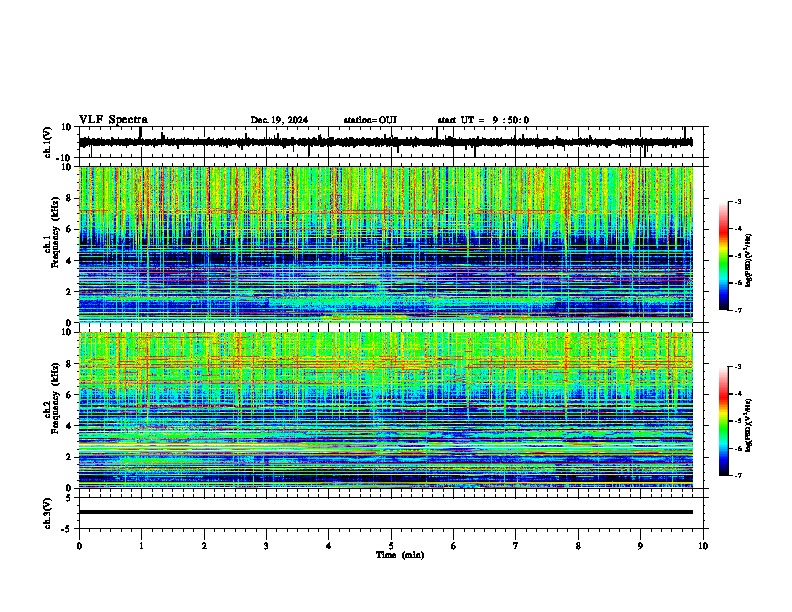The height and width of the screenshot is (612, 792).
Task: Click inside the ch.1 spectrogram panel
Action: click(x=386, y=244)
